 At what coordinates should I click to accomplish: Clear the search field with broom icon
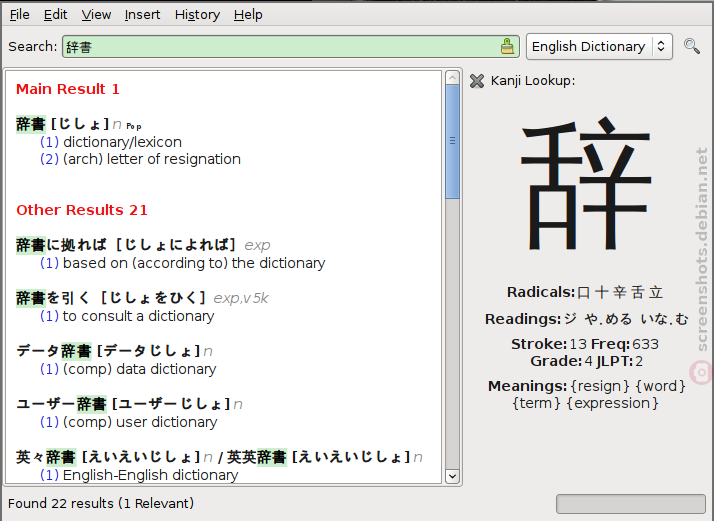[507, 46]
